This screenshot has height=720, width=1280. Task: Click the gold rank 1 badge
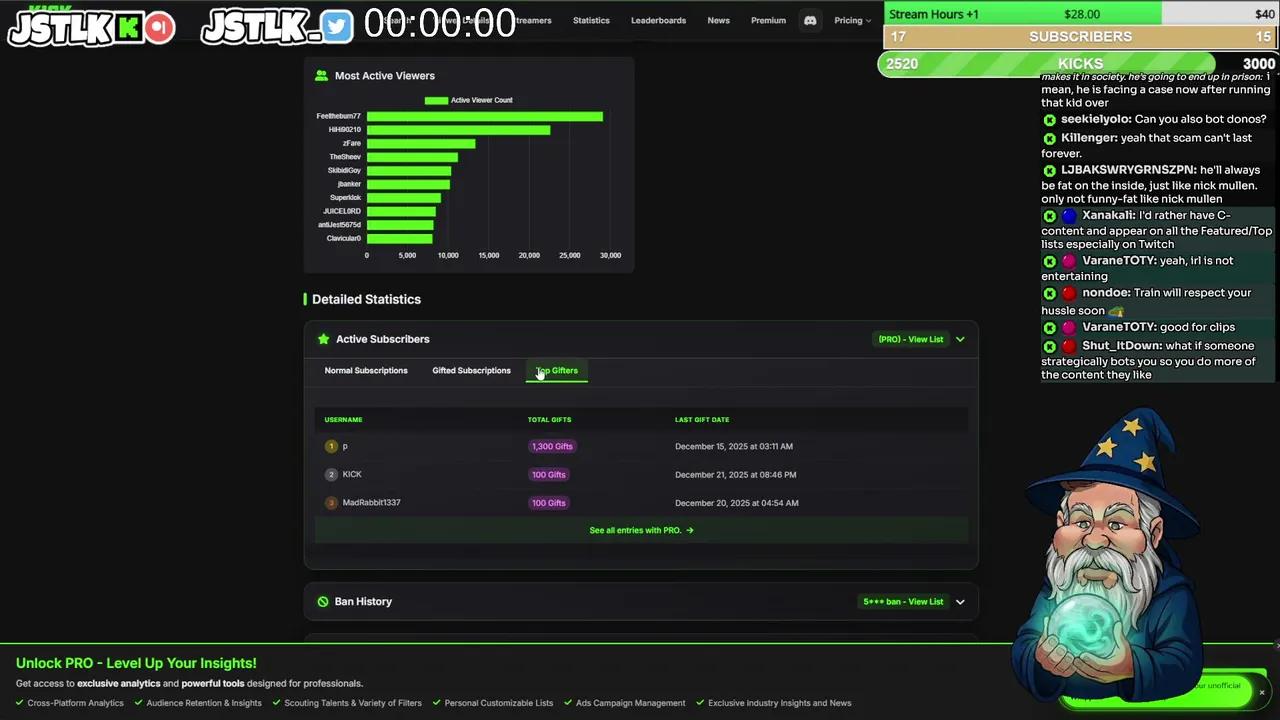[x=331, y=446]
